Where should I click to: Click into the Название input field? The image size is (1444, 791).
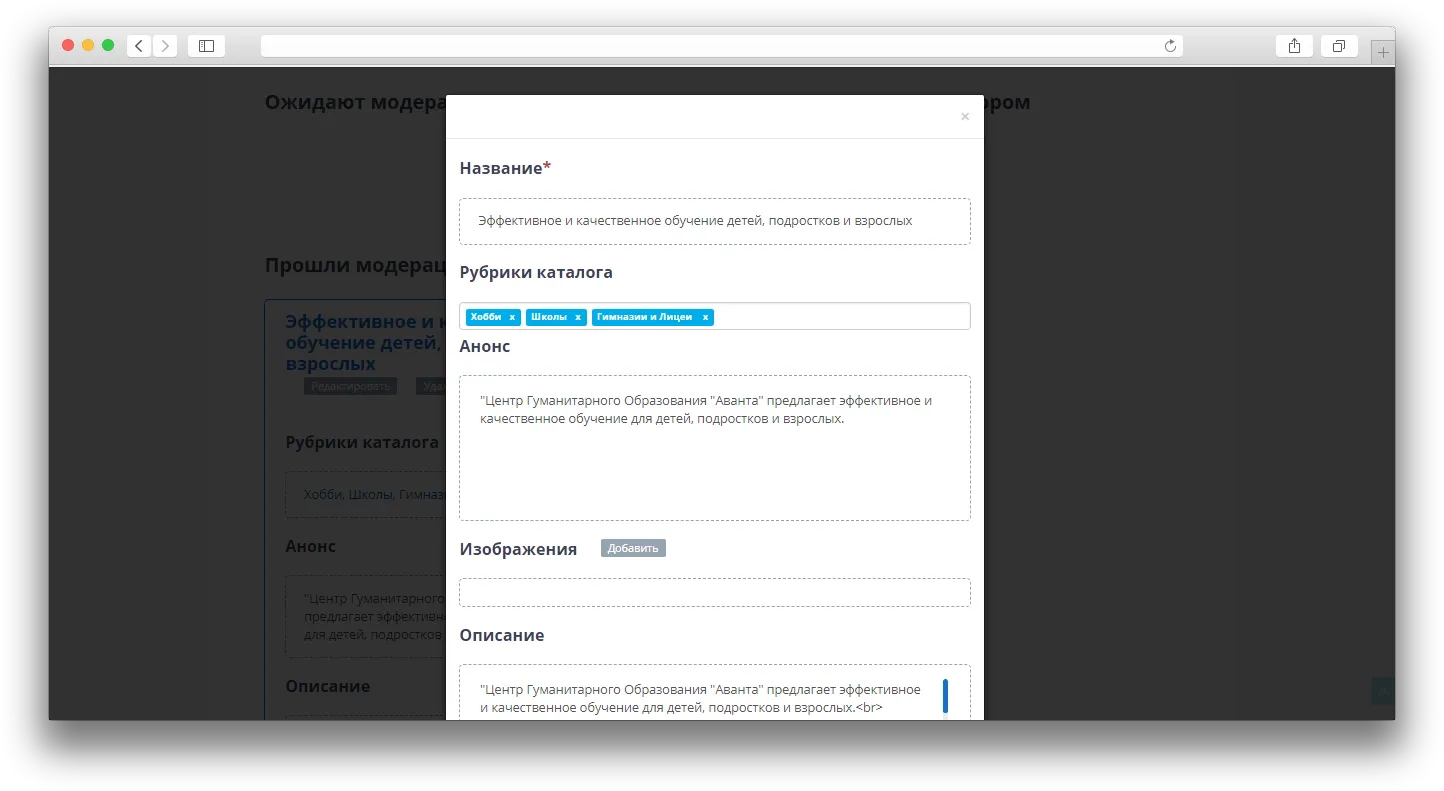(715, 221)
